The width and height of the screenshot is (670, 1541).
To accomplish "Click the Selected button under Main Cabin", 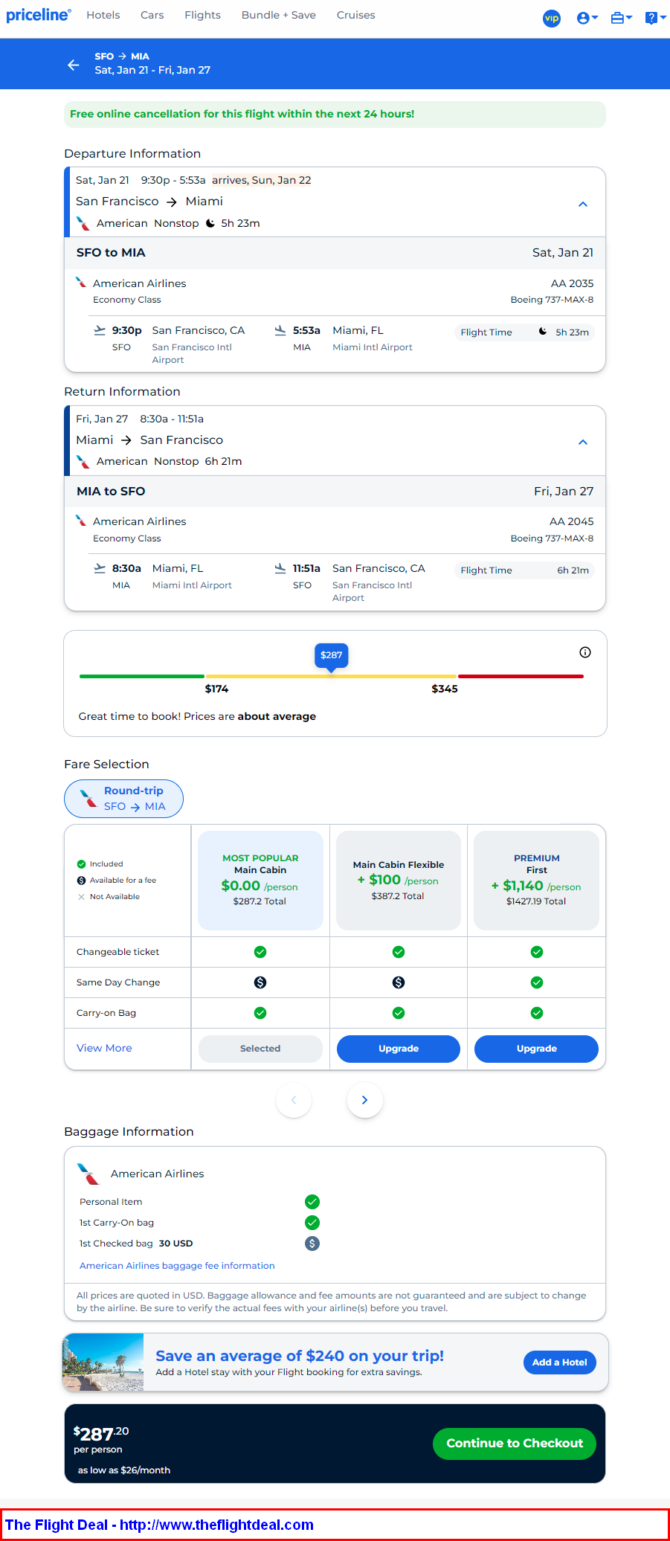I will [x=260, y=1049].
